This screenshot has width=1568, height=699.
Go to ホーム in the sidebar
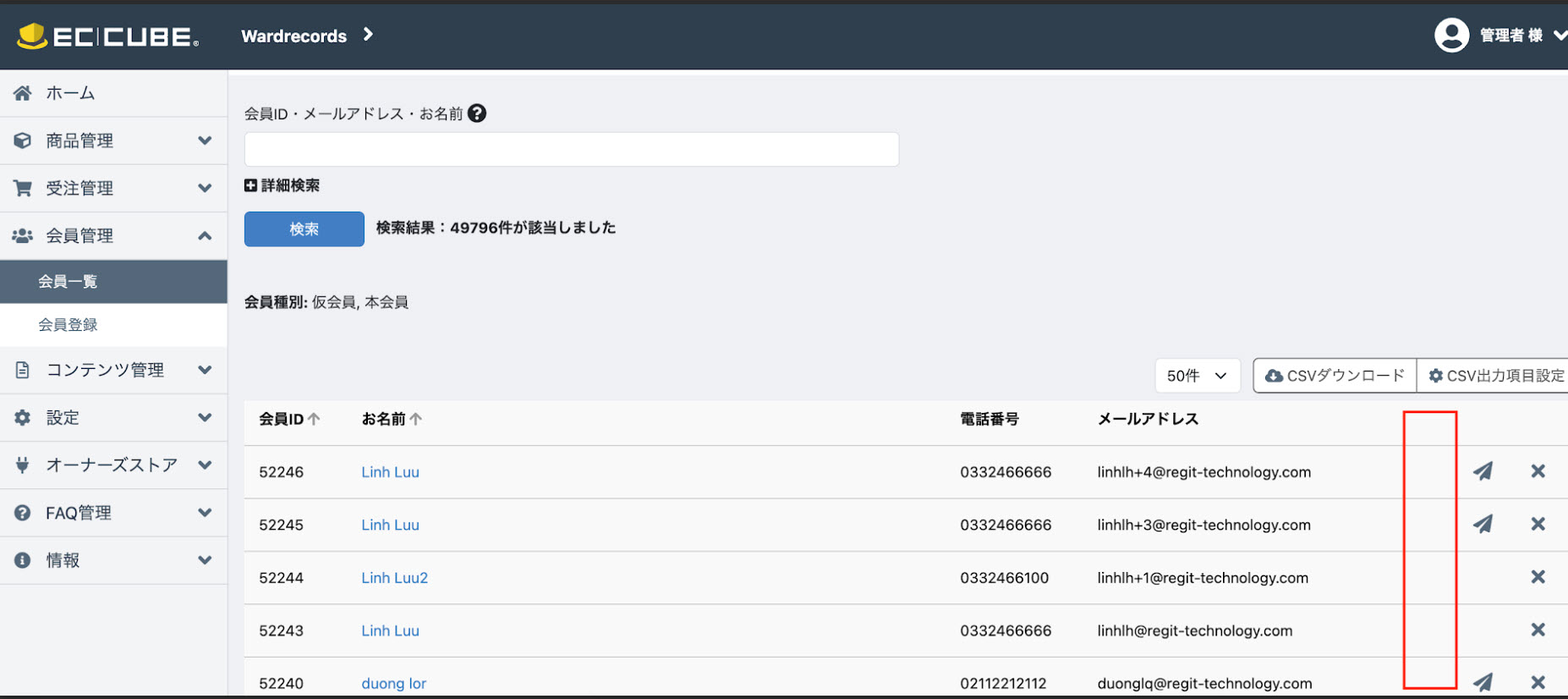click(70, 93)
